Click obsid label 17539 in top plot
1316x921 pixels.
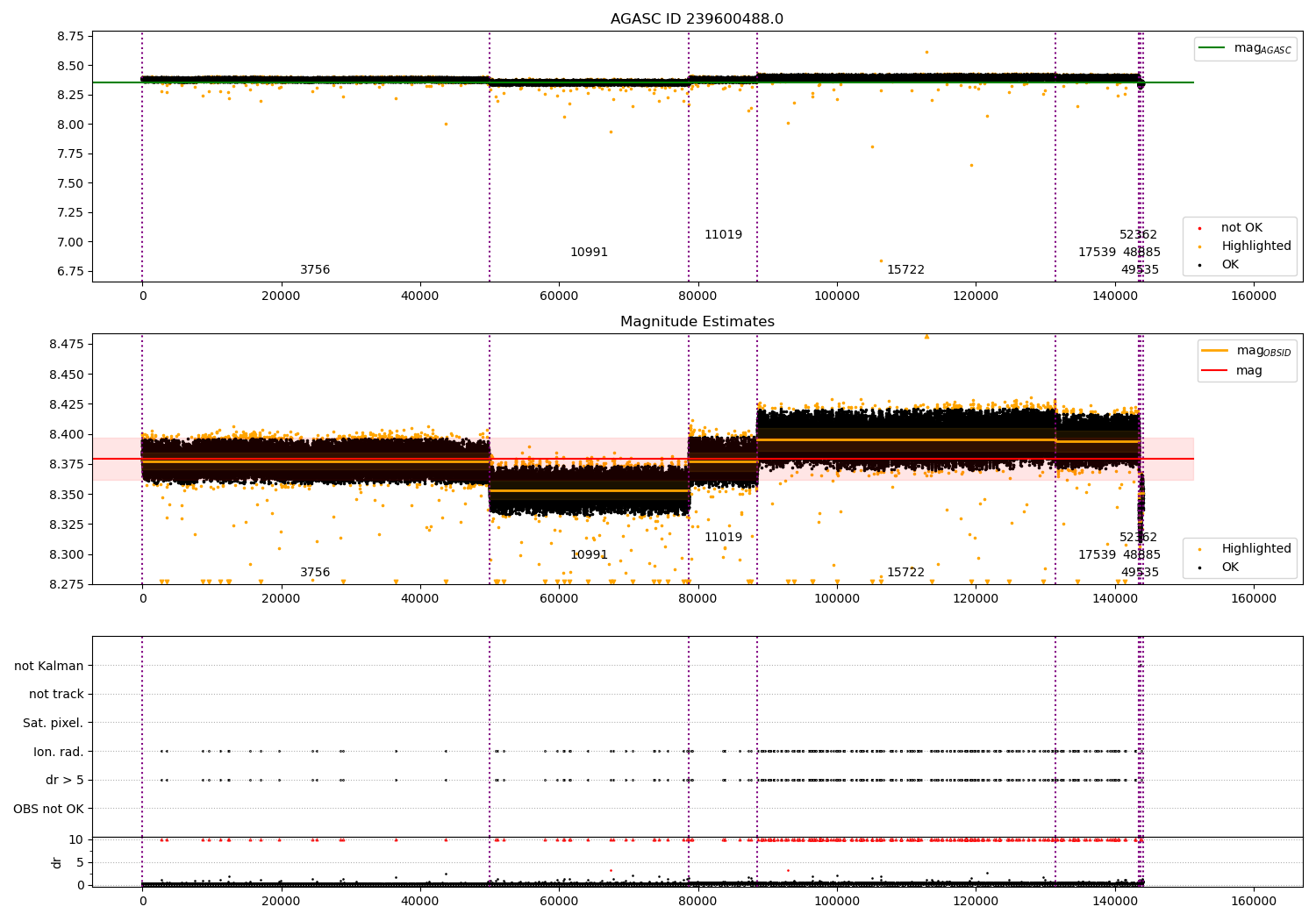(1097, 253)
